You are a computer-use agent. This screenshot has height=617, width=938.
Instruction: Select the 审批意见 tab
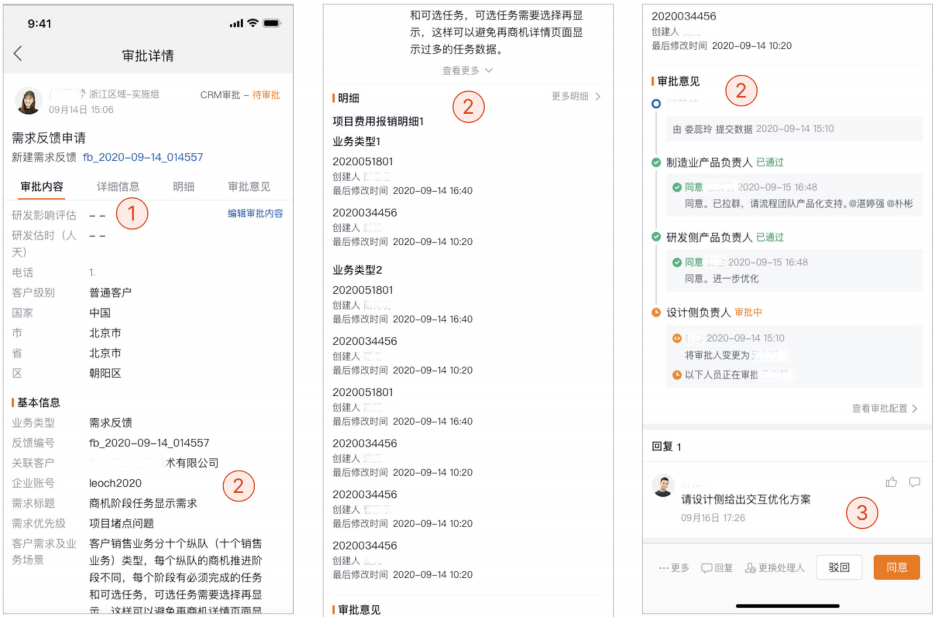point(249,187)
